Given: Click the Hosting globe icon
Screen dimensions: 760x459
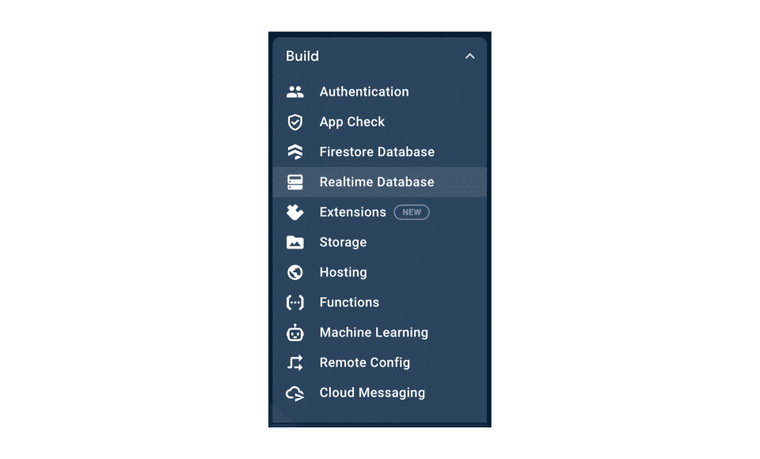Looking at the screenshot, I should pyautogui.click(x=295, y=272).
